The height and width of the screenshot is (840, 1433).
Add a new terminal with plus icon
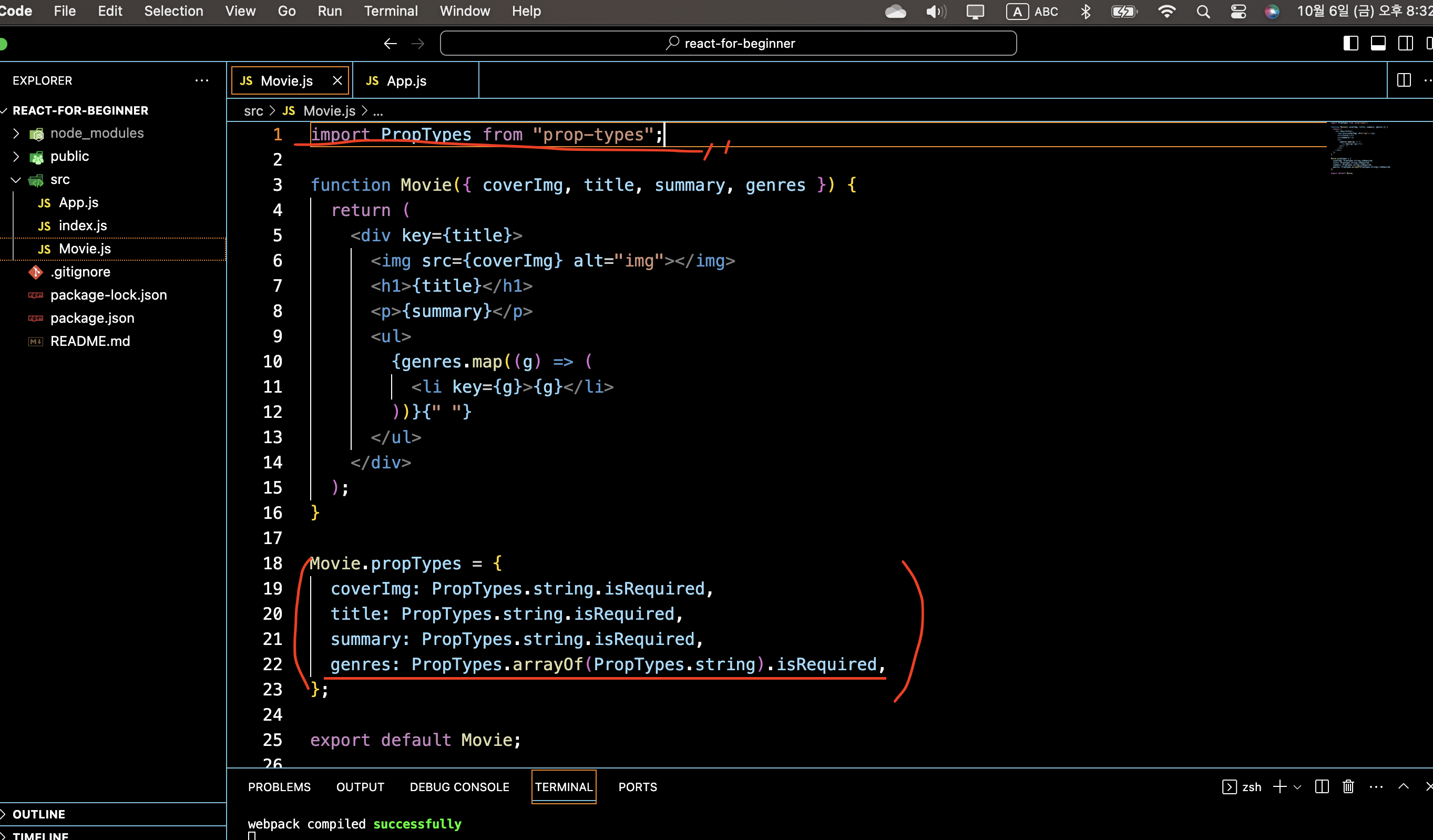1280,786
